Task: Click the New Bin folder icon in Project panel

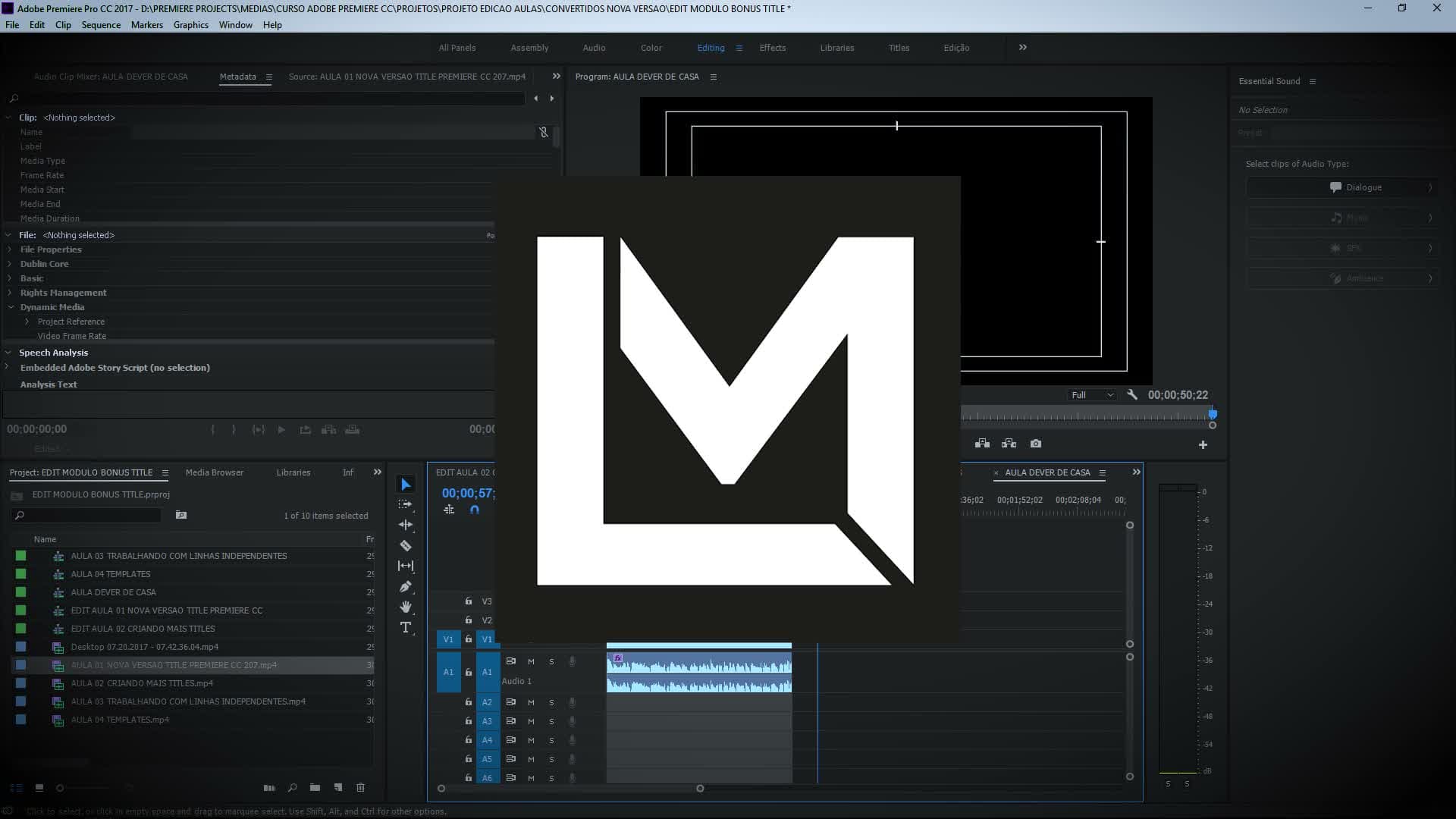Action: tap(315, 788)
